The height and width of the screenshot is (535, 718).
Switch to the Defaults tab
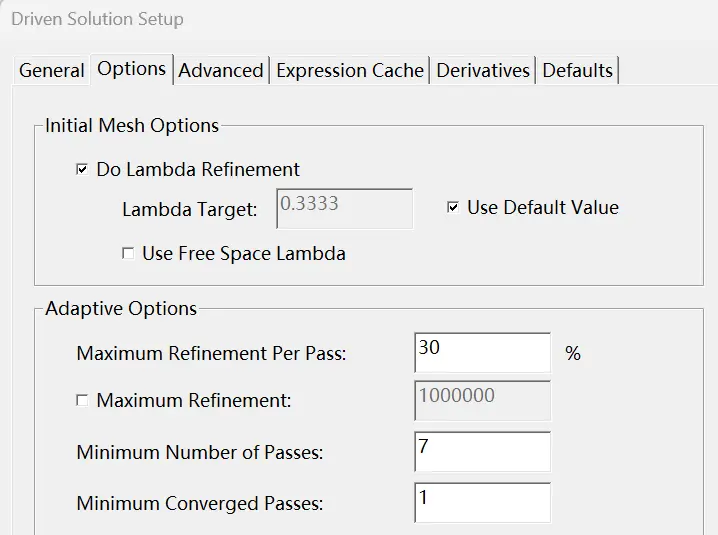coord(577,71)
